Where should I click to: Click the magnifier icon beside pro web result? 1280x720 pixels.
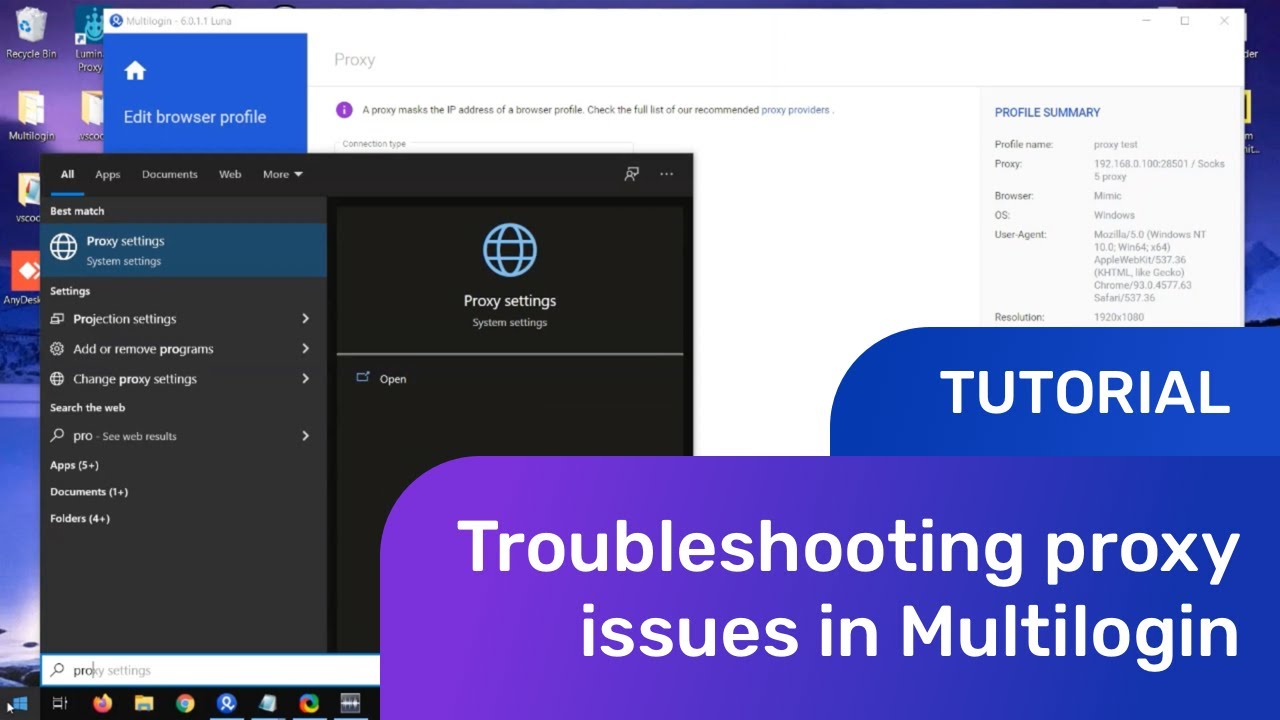click(57, 436)
